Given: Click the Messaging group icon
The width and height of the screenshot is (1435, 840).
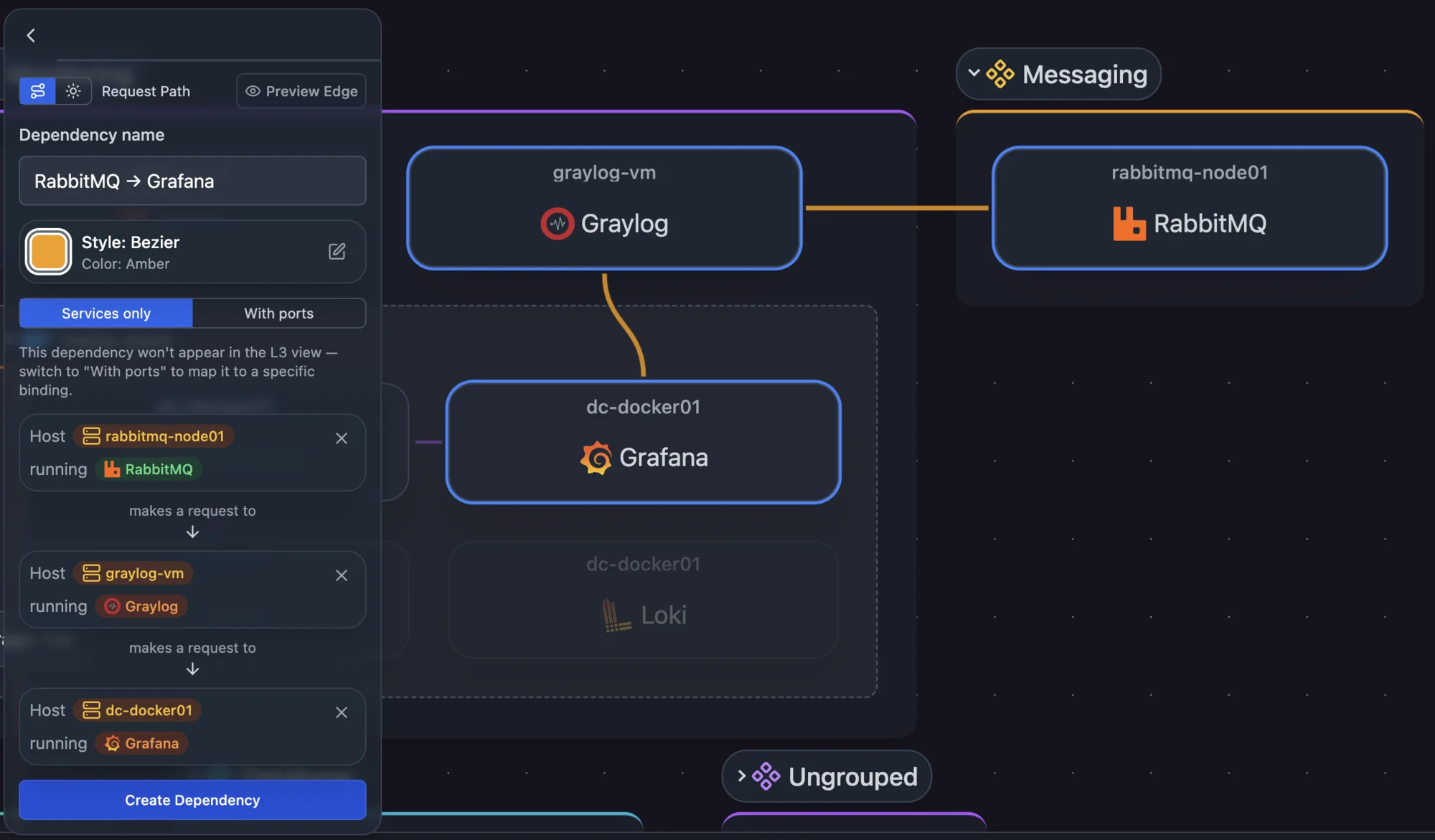Looking at the screenshot, I should [1000, 74].
